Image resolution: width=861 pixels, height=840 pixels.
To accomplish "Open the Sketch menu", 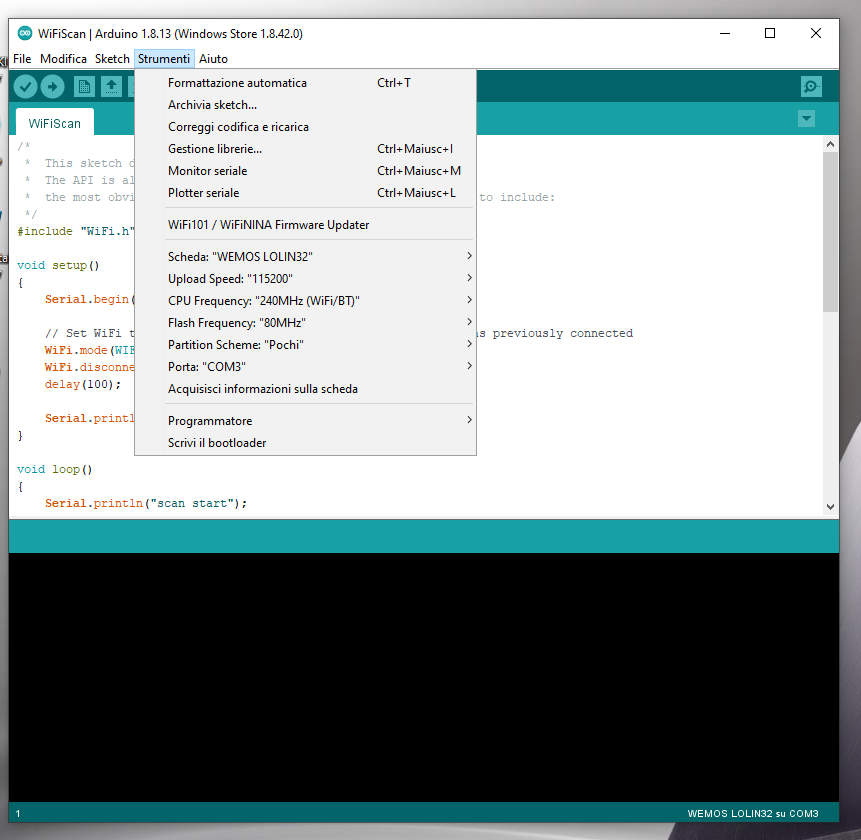I will pyautogui.click(x=112, y=59).
